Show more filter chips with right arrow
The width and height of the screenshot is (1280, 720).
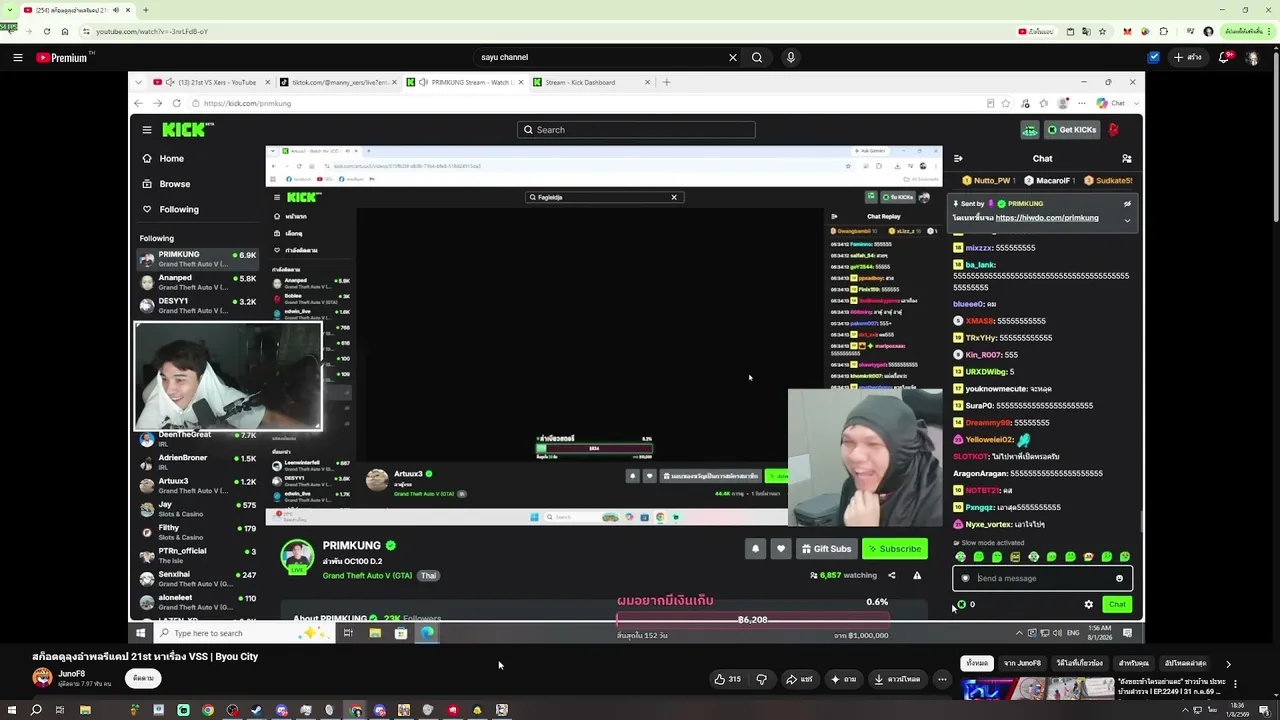(1228, 663)
